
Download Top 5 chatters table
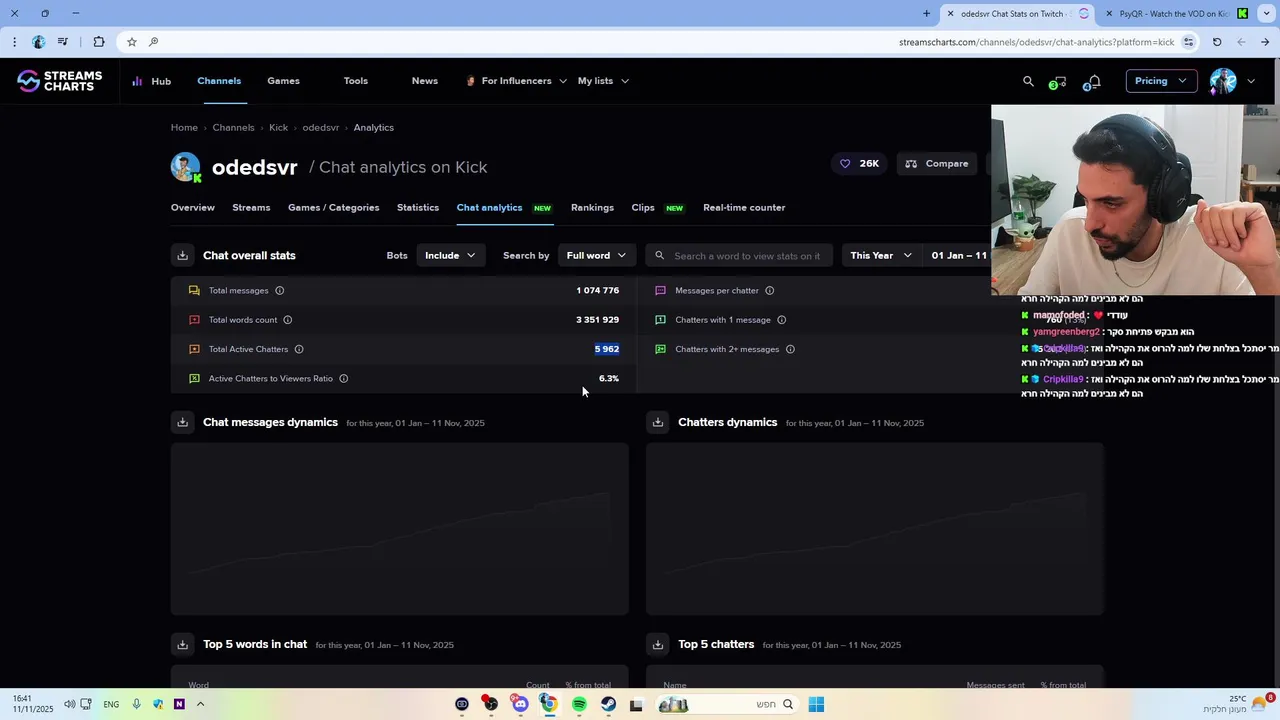coord(657,644)
